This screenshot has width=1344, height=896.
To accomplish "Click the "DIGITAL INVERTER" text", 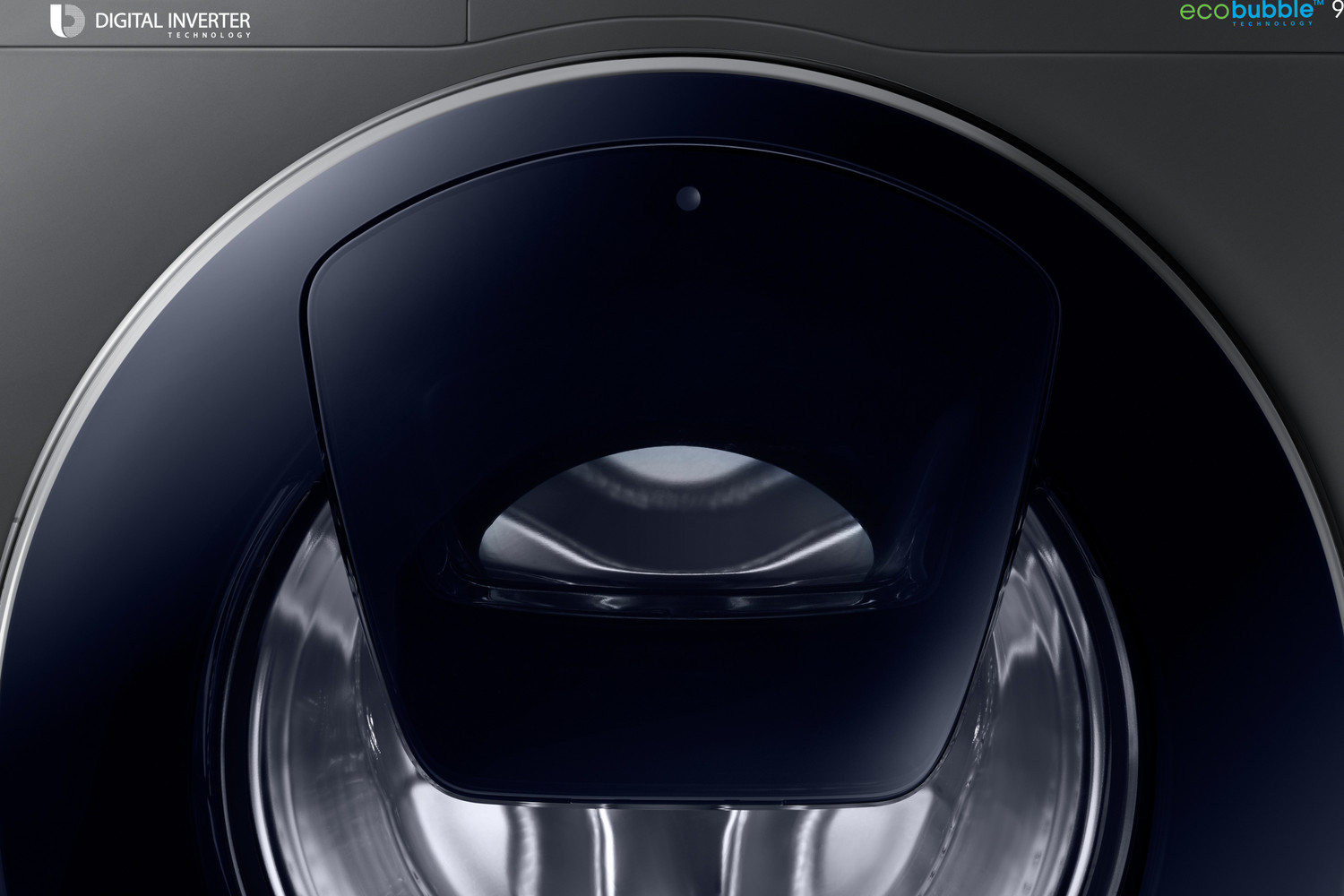I will tap(173, 21).
